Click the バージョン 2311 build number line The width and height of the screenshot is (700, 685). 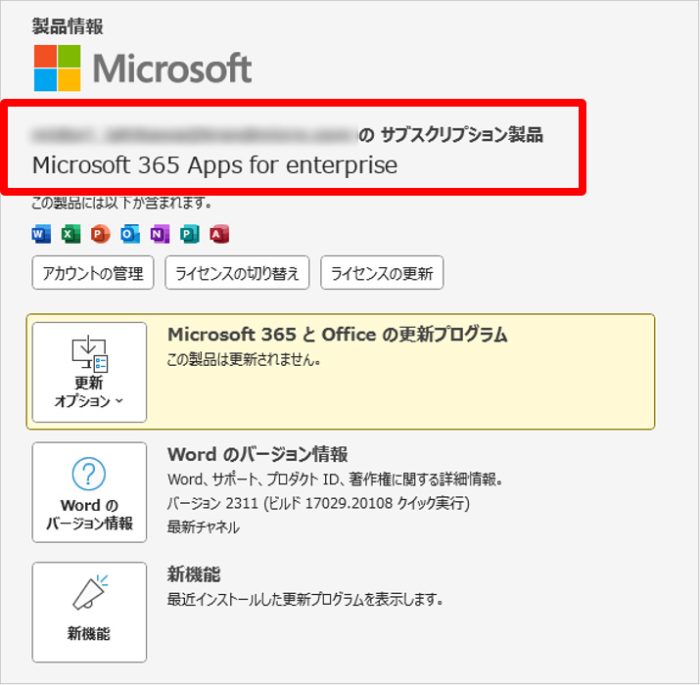coord(318,503)
